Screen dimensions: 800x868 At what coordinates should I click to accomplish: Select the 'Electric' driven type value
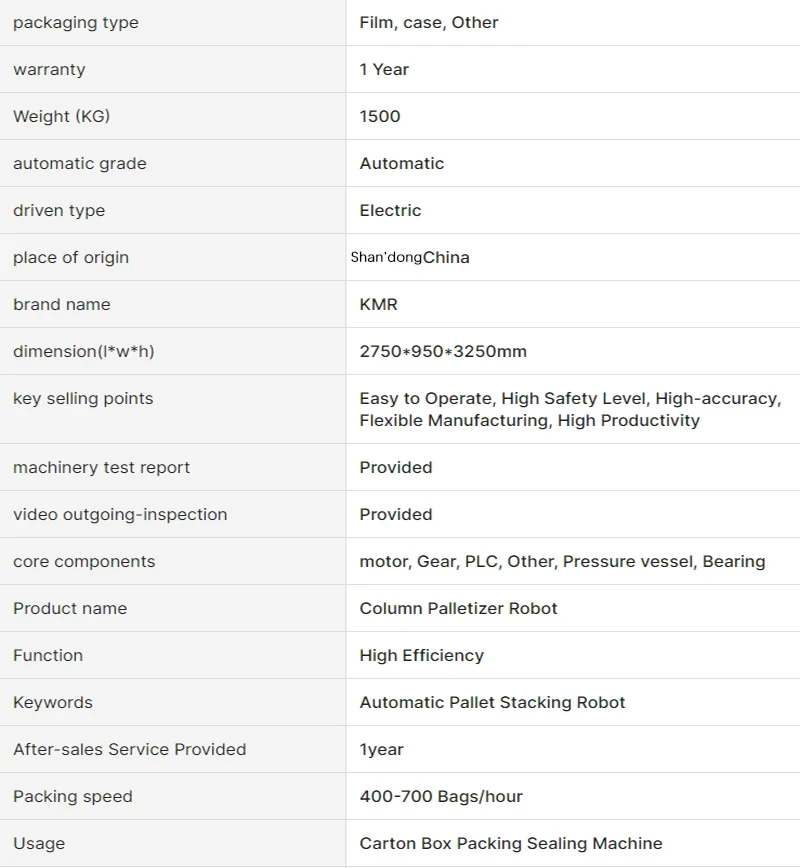click(x=390, y=210)
